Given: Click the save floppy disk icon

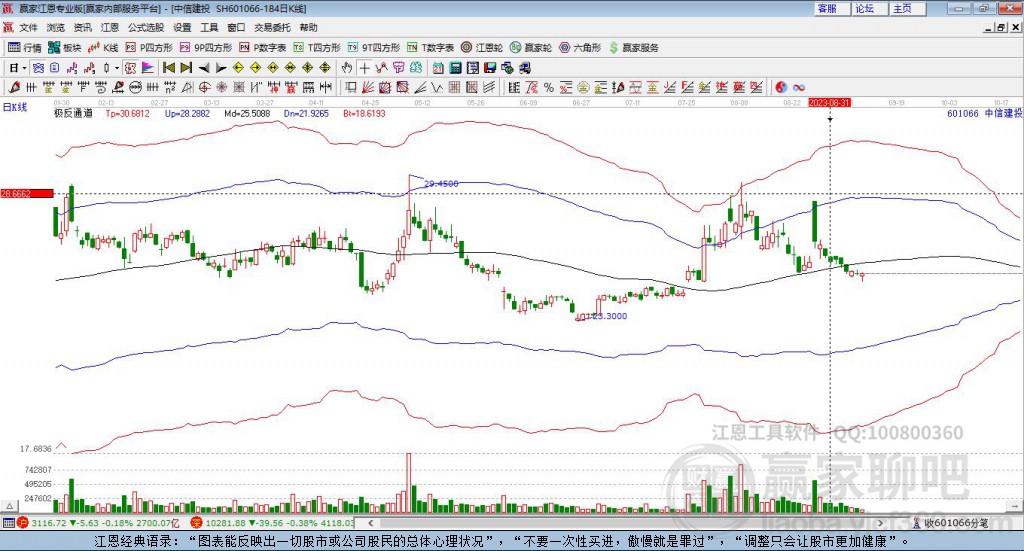Looking at the screenshot, I should click(x=490, y=68).
